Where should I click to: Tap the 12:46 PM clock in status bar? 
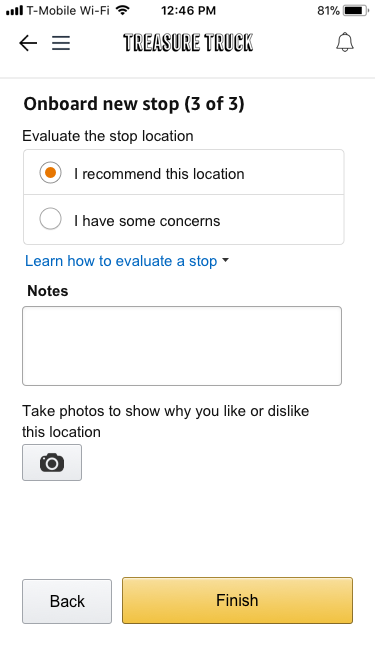pos(188,10)
